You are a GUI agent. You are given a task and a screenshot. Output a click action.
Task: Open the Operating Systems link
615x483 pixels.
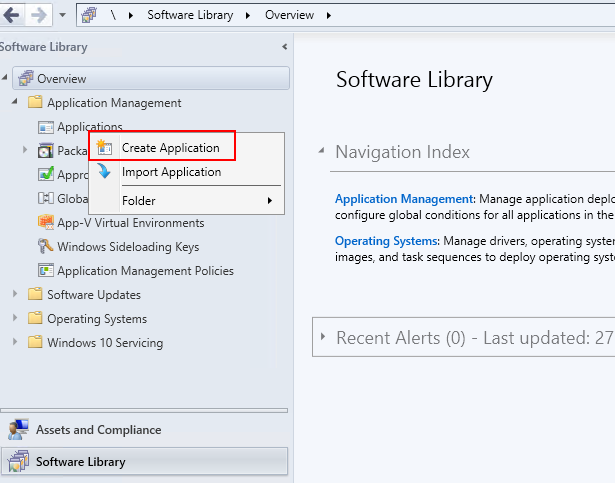(386, 241)
